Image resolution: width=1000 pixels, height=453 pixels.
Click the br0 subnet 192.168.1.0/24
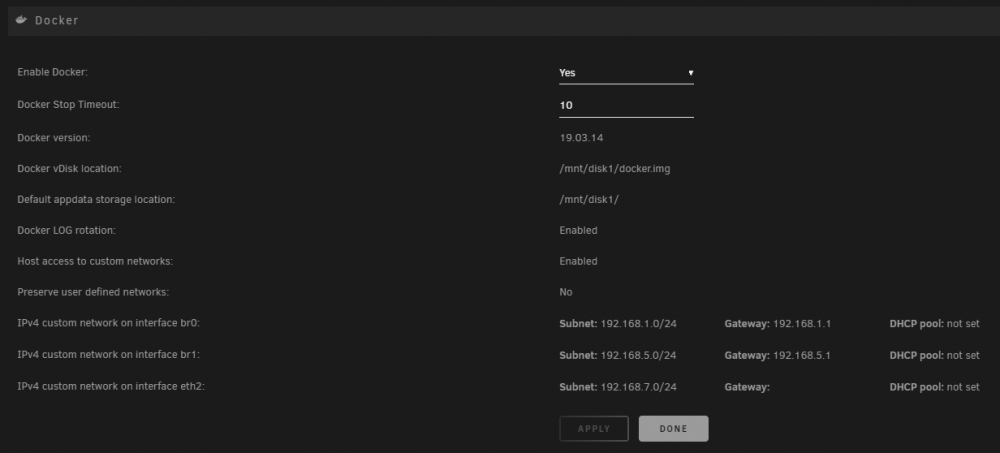(638, 323)
